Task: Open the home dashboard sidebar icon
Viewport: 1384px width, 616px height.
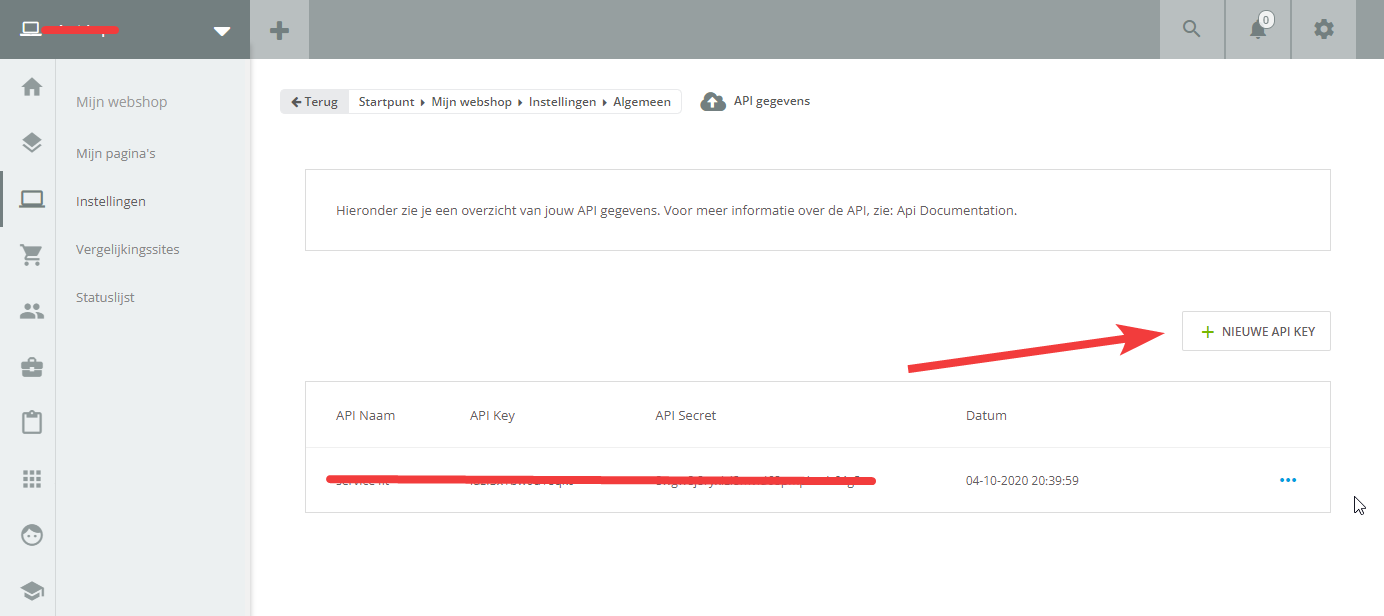Action: pyautogui.click(x=32, y=87)
